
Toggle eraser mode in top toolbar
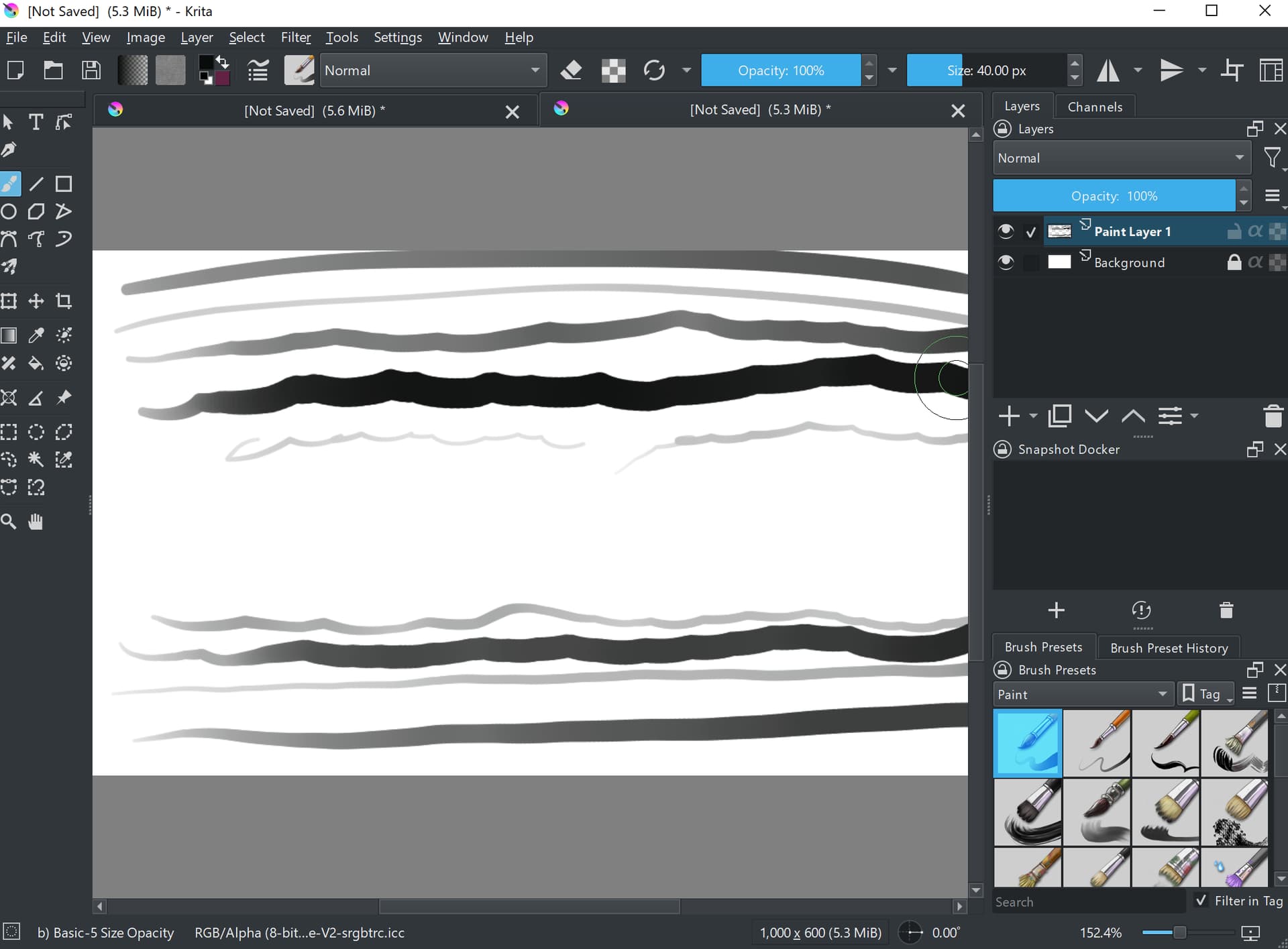point(571,70)
